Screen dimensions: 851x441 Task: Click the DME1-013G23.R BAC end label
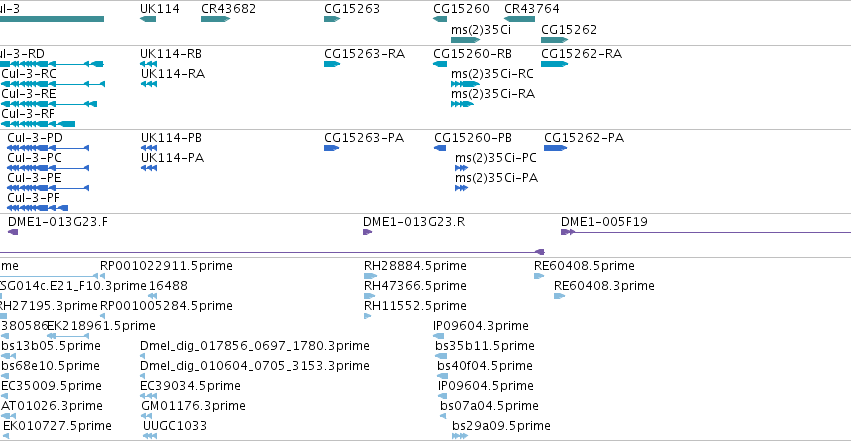(414, 222)
